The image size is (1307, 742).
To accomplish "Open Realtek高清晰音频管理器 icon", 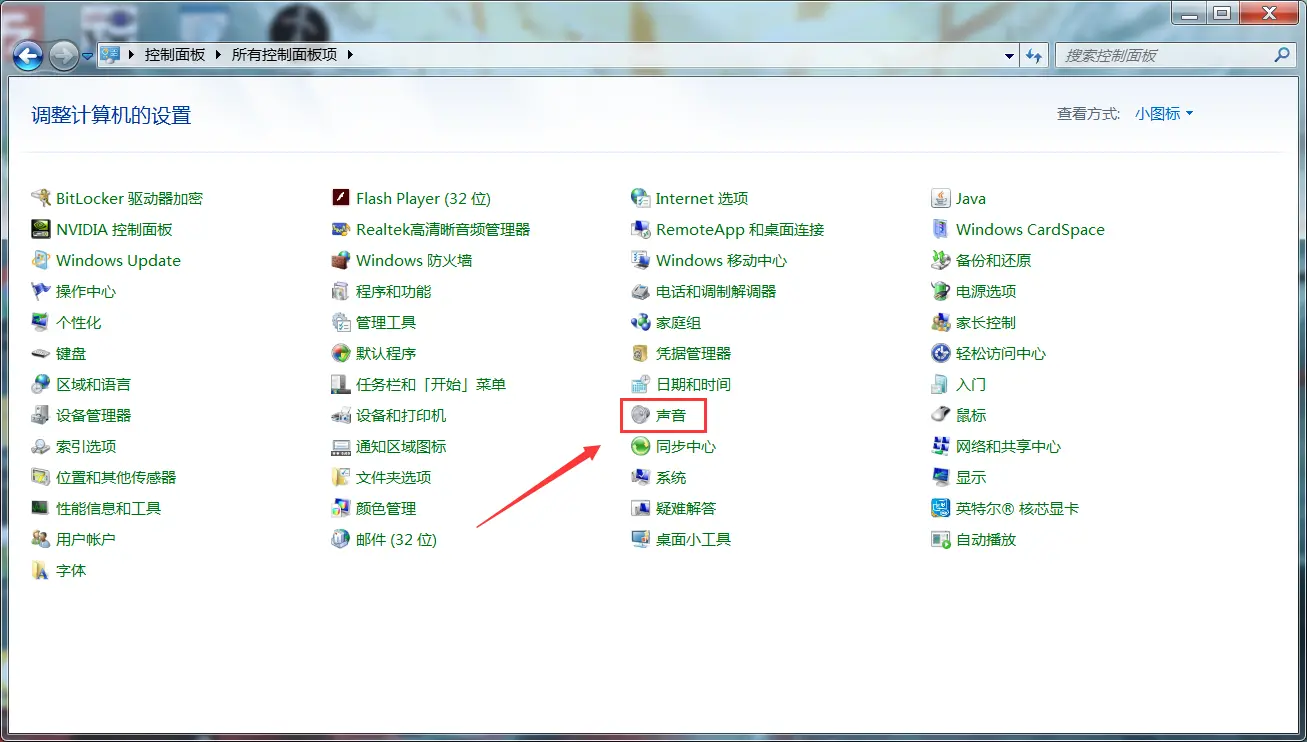I will coord(340,229).
